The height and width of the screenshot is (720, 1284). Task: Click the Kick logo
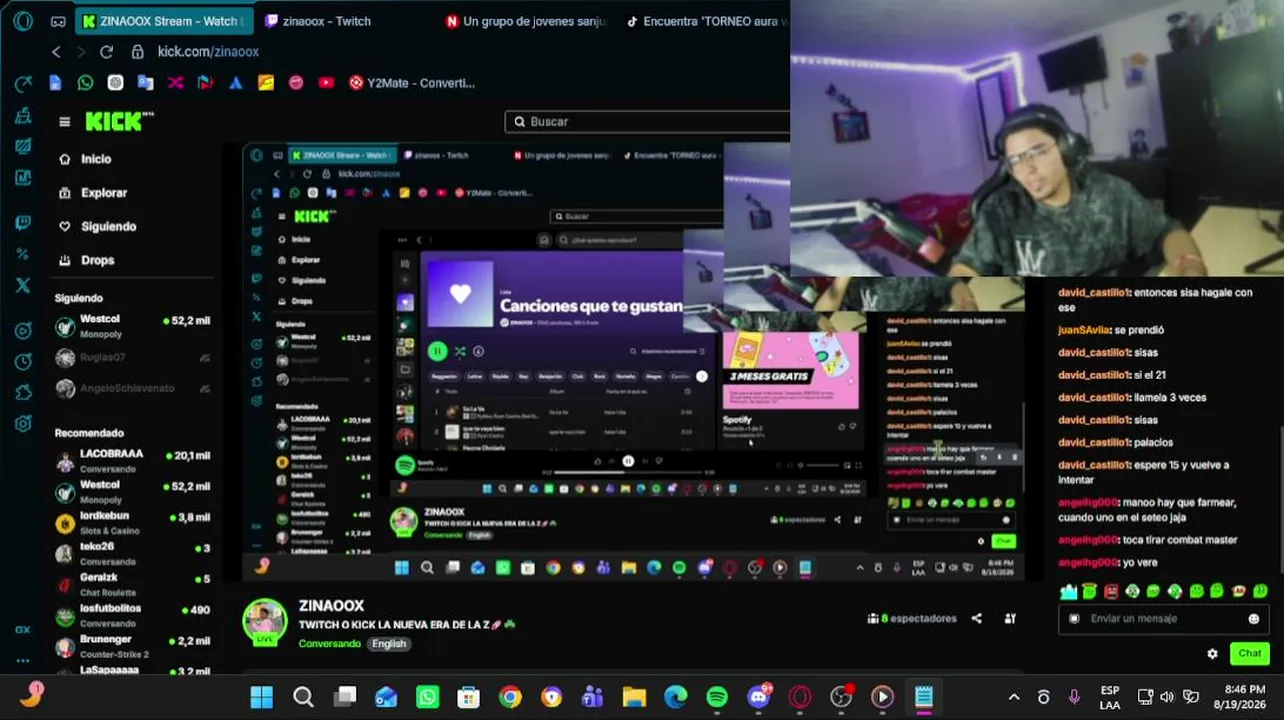[119, 121]
